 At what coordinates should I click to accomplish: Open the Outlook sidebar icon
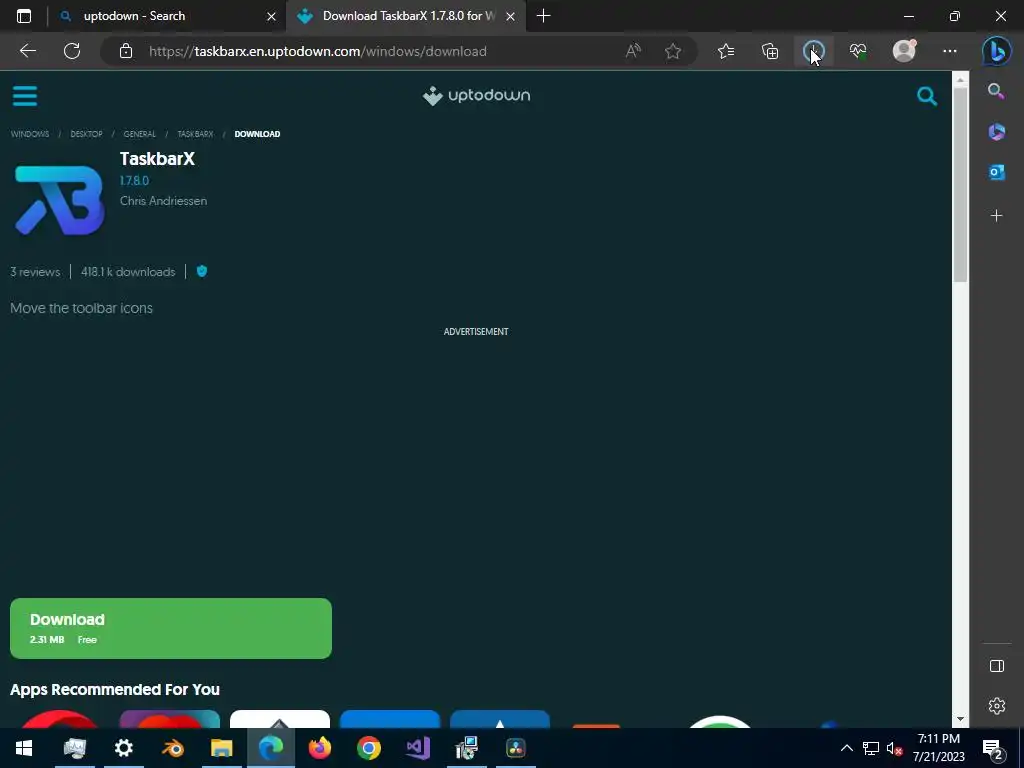click(x=996, y=172)
